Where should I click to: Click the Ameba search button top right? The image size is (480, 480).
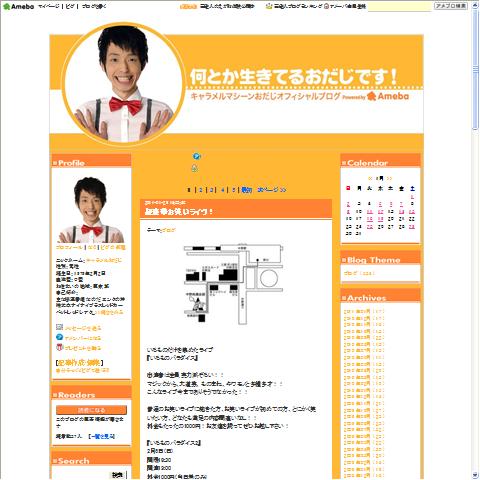(x=451, y=6)
